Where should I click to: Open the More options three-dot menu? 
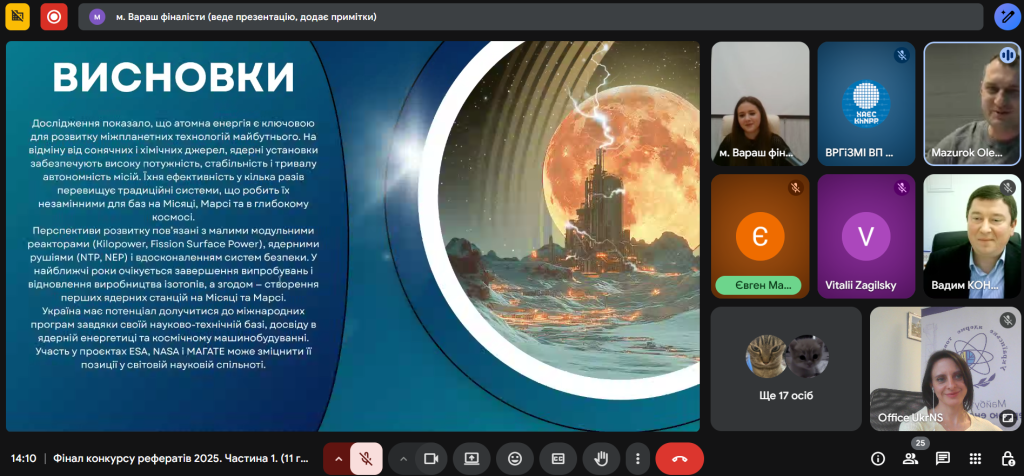pos(637,458)
